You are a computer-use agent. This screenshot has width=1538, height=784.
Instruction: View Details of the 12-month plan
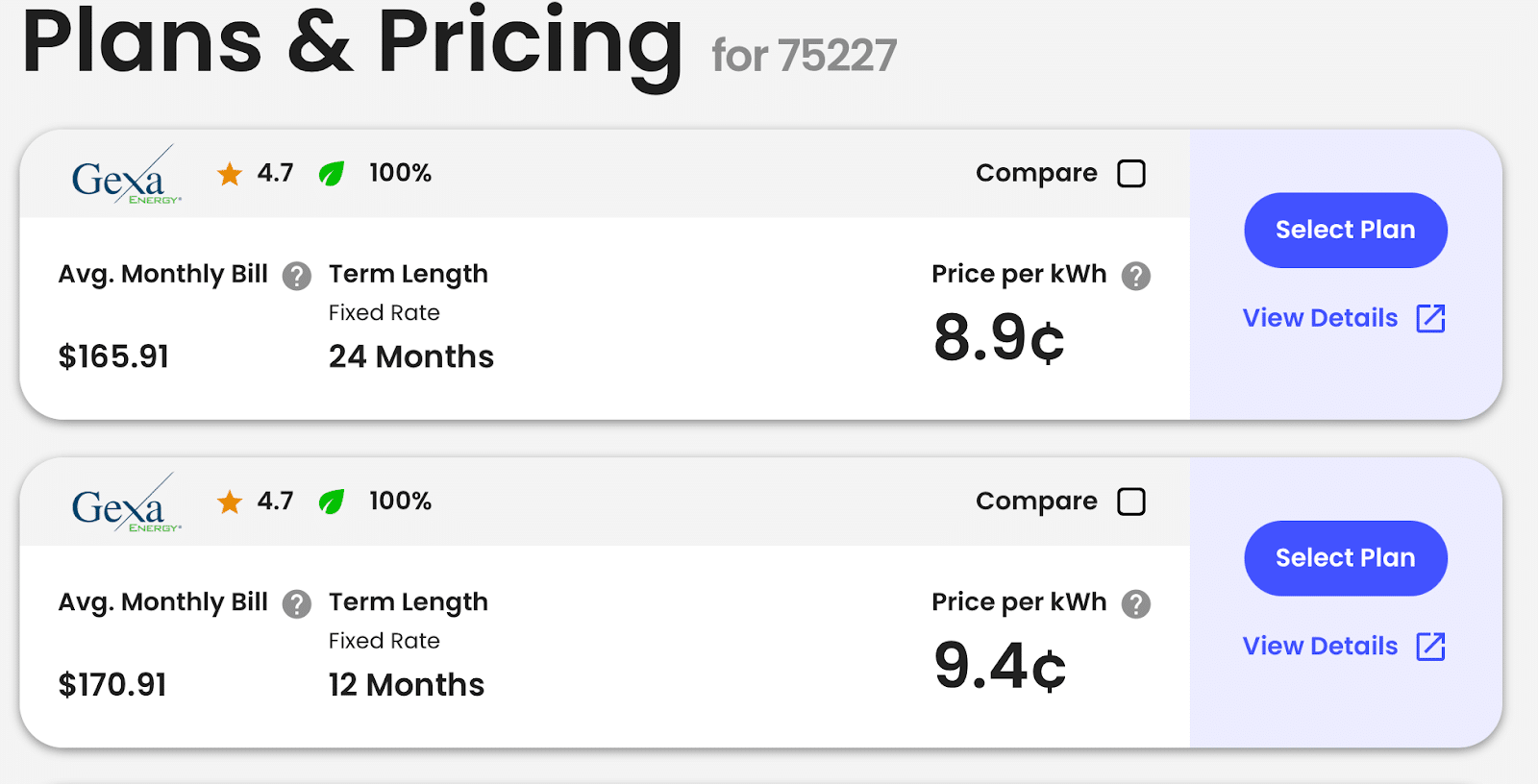click(x=1320, y=646)
